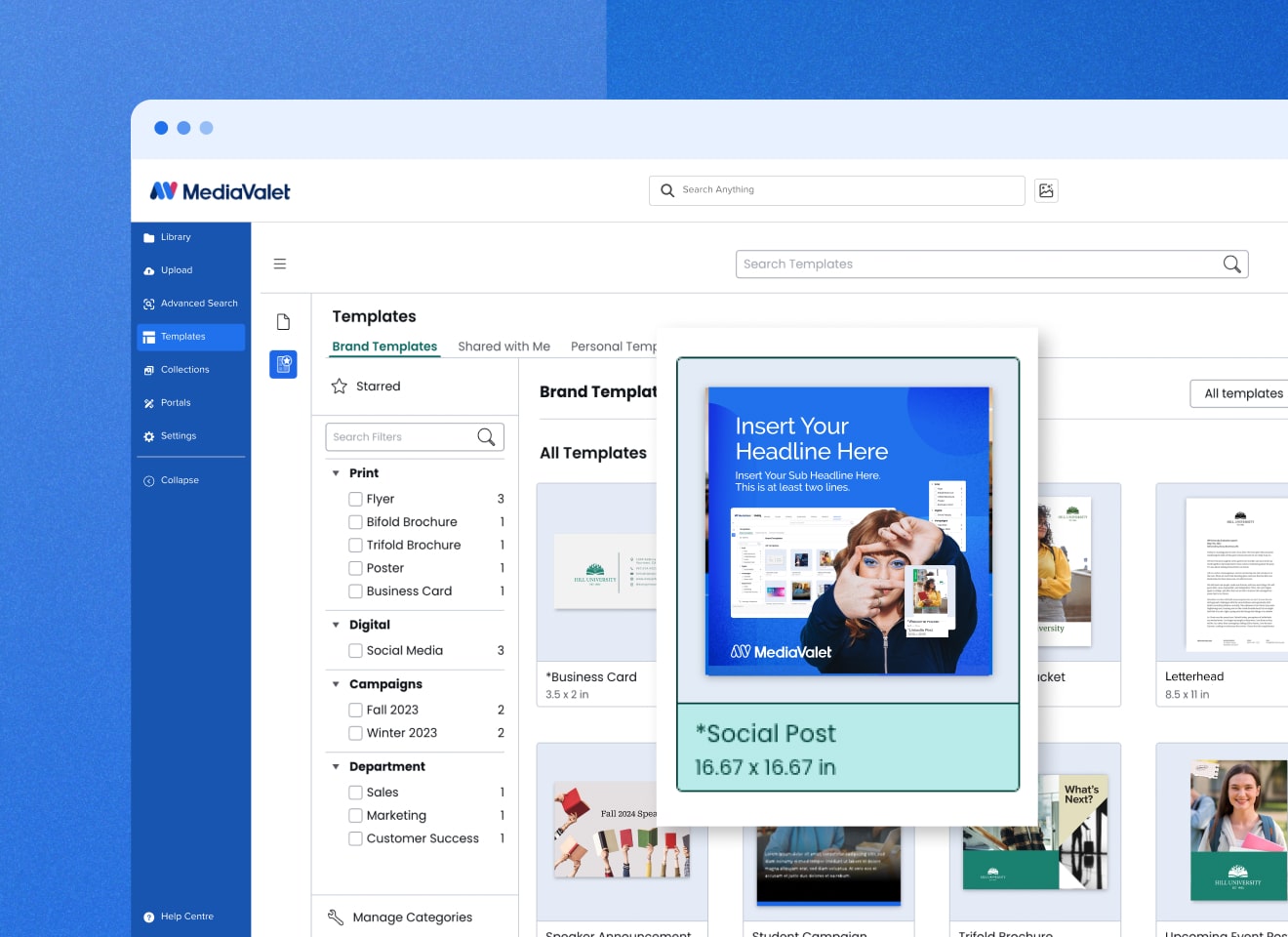Click the hamburger menu icon
Viewport: 1288px width, 937px height.
280,264
